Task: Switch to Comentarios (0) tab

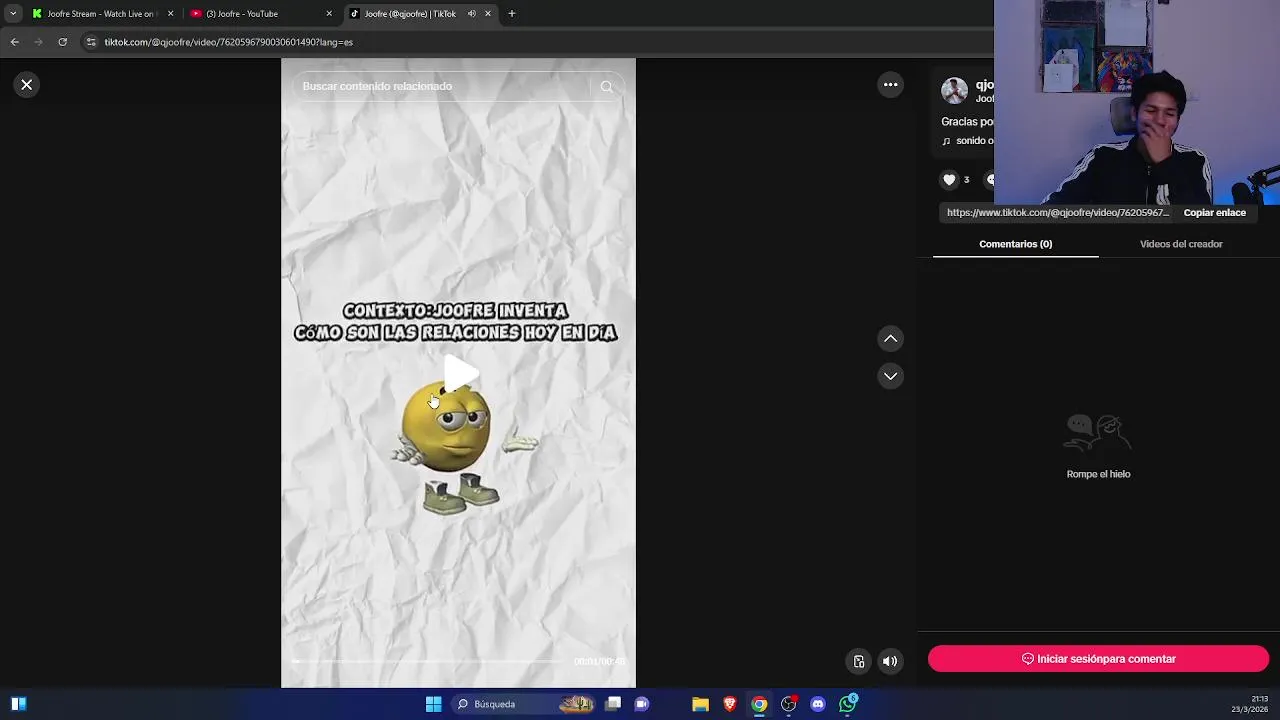Action: pyautogui.click(x=1015, y=244)
